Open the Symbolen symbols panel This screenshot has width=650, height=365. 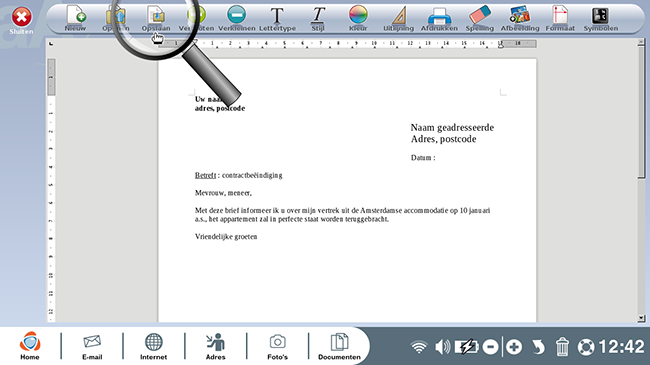point(601,19)
